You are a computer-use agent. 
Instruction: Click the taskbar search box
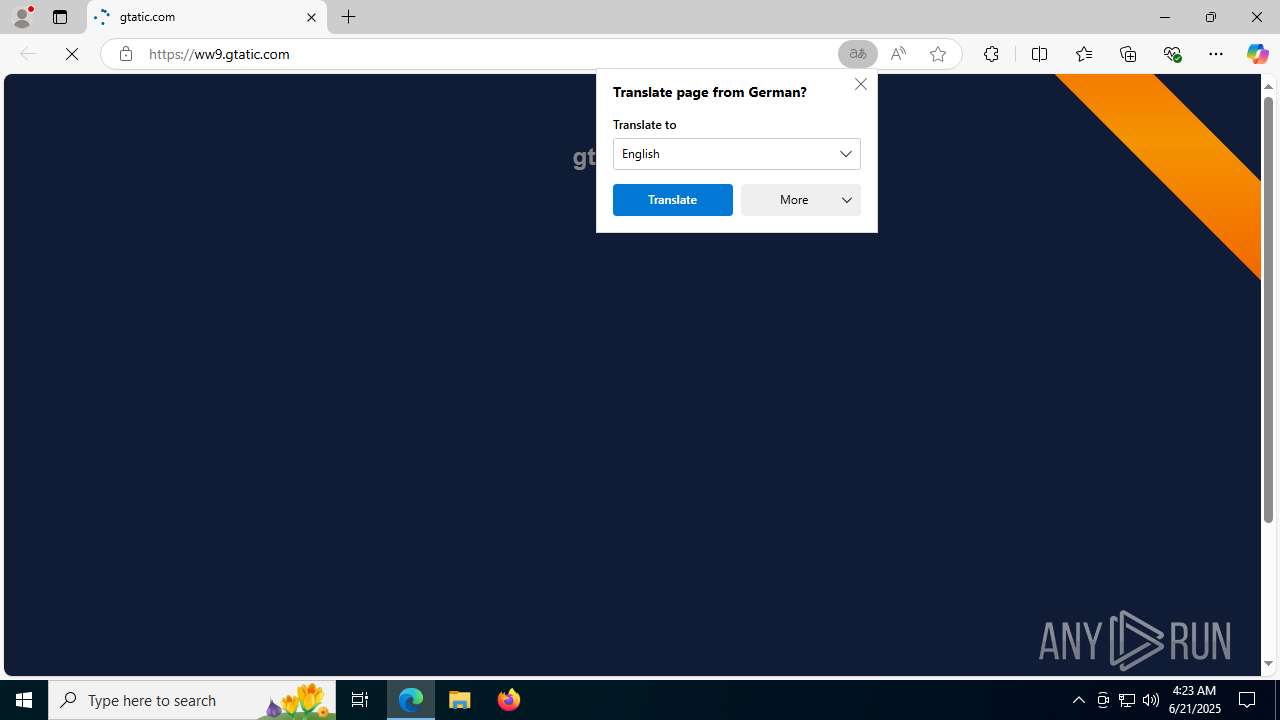coord(192,700)
